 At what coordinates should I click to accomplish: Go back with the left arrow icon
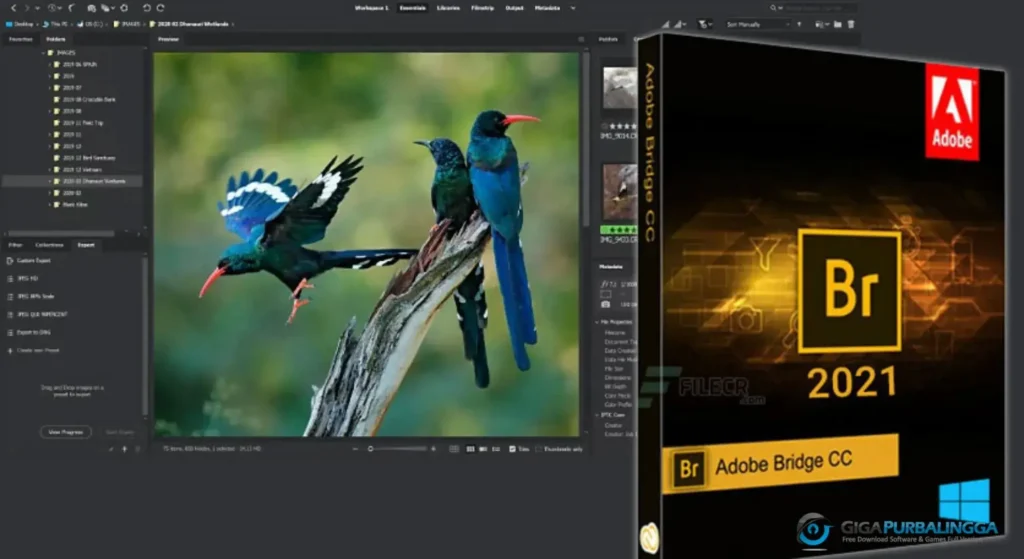point(13,8)
